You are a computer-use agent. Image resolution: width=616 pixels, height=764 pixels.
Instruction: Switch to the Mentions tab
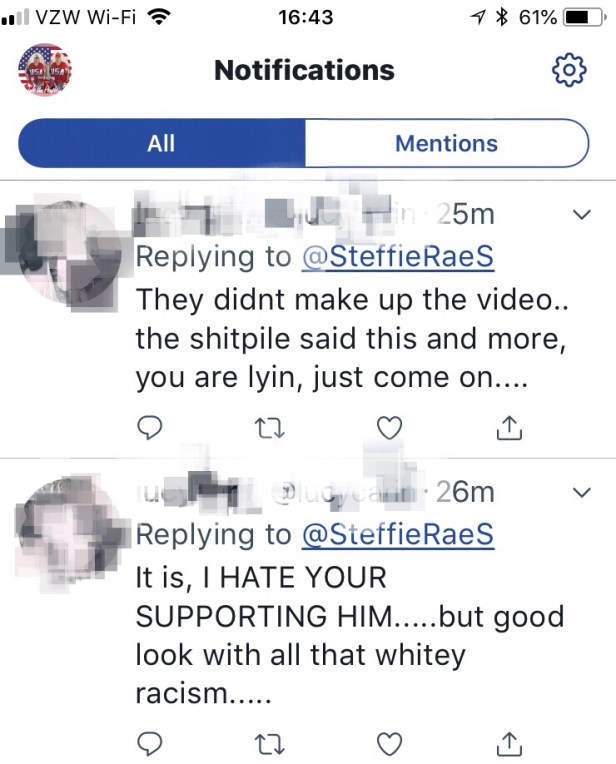pos(446,143)
